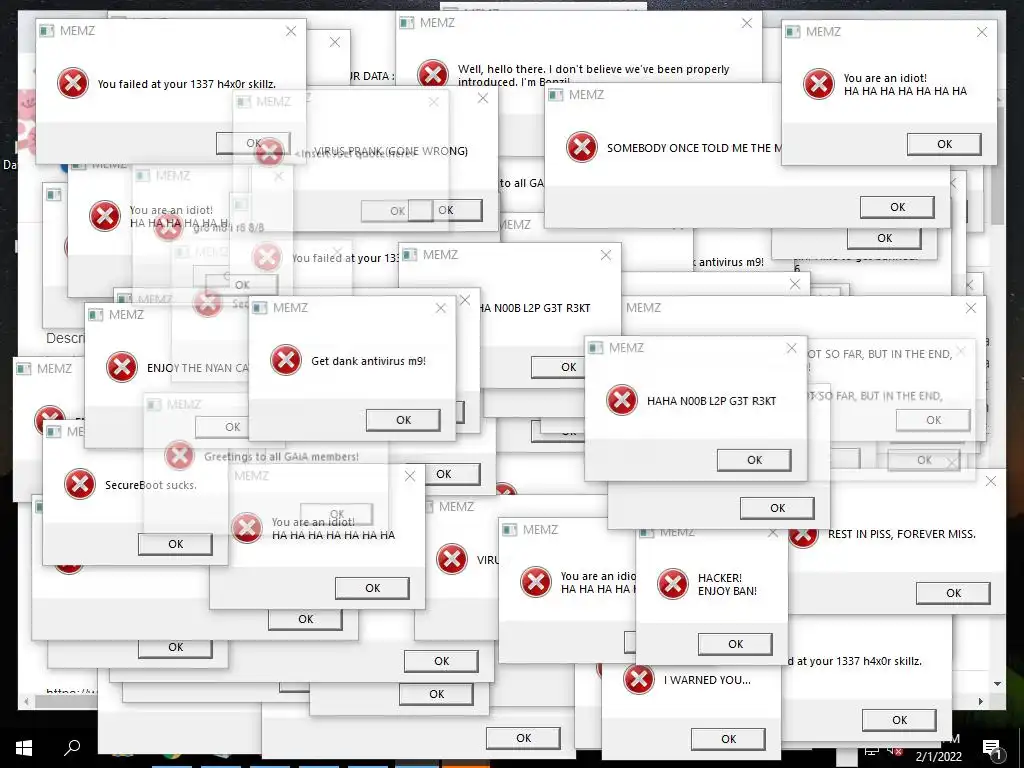This screenshot has width=1024, height=768.
Task: Click error icon beside full HAHA N00B L2P text
Action: coord(622,400)
